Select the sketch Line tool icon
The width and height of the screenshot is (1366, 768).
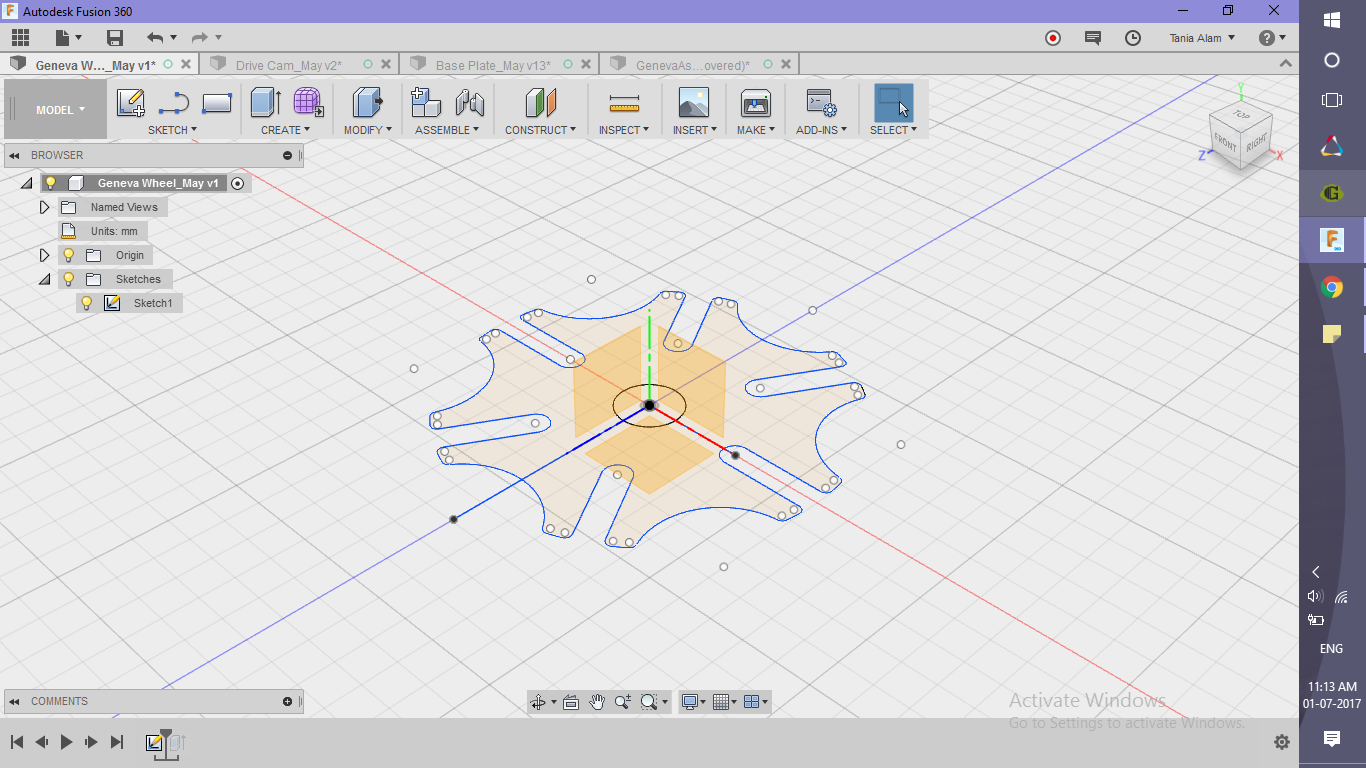174,103
